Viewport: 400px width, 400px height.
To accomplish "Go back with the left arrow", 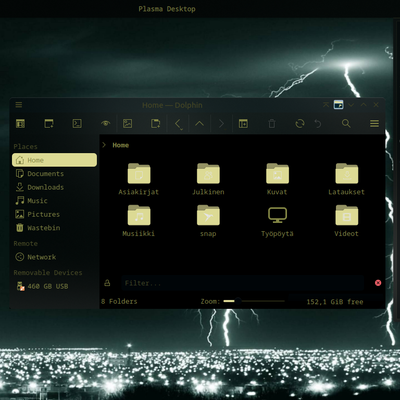I will (178, 124).
